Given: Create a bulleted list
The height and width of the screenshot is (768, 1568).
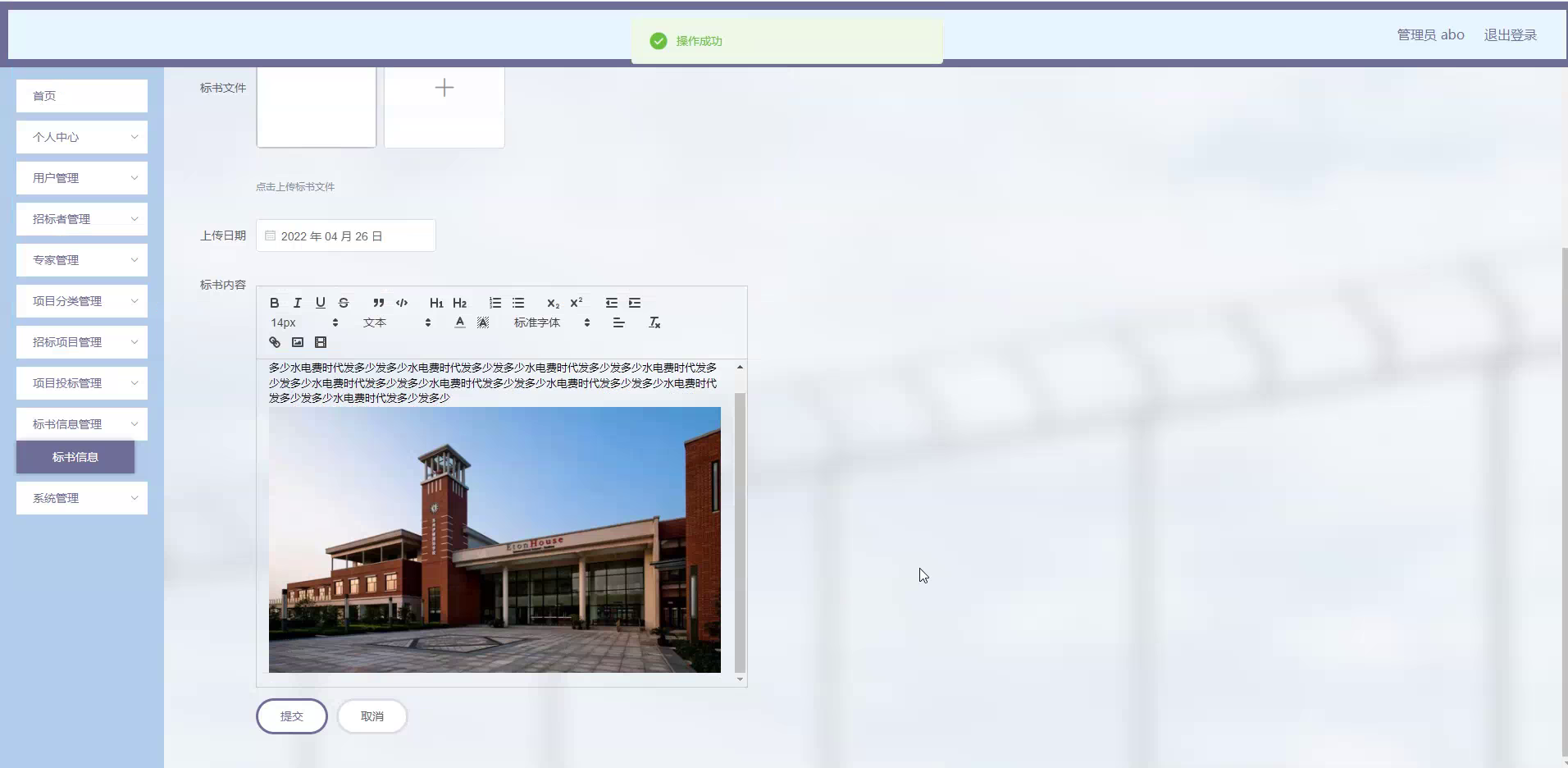Looking at the screenshot, I should tap(518, 303).
